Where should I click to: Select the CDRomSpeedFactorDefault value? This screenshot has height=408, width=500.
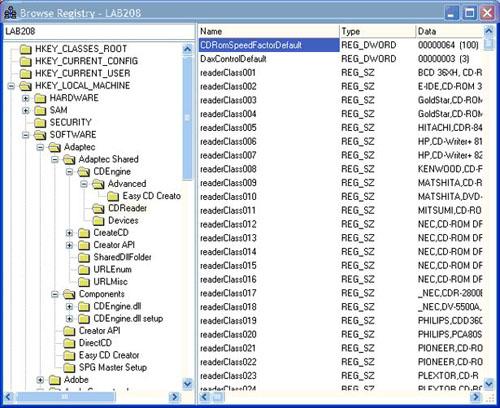tap(269, 45)
